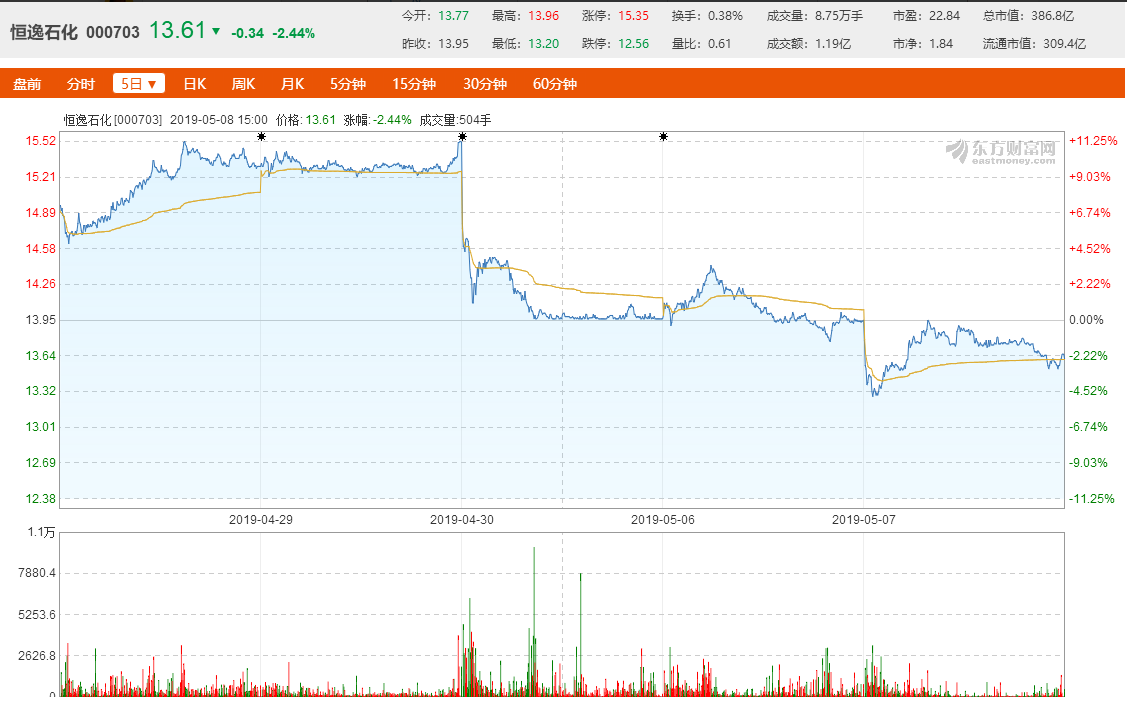
Task: Click the star marker above the 2019-04-29 divider
Action: [262, 137]
